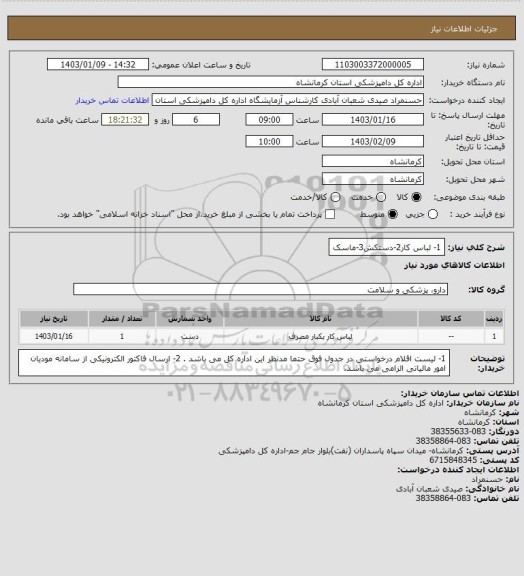The width and height of the screenshot is (524, 576).
Task: Click the request number field 1103003372000005
Action: click(x=373, y=64)
